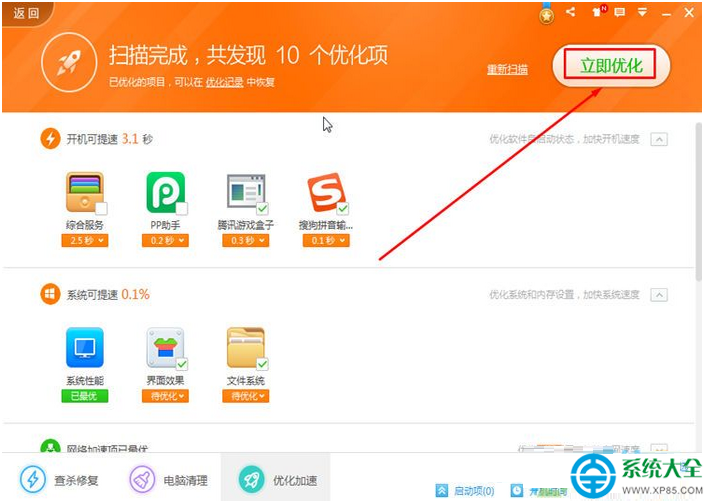705x501 pixels.
Task: Click the share icon in title bar
Action: pos(571,12)
